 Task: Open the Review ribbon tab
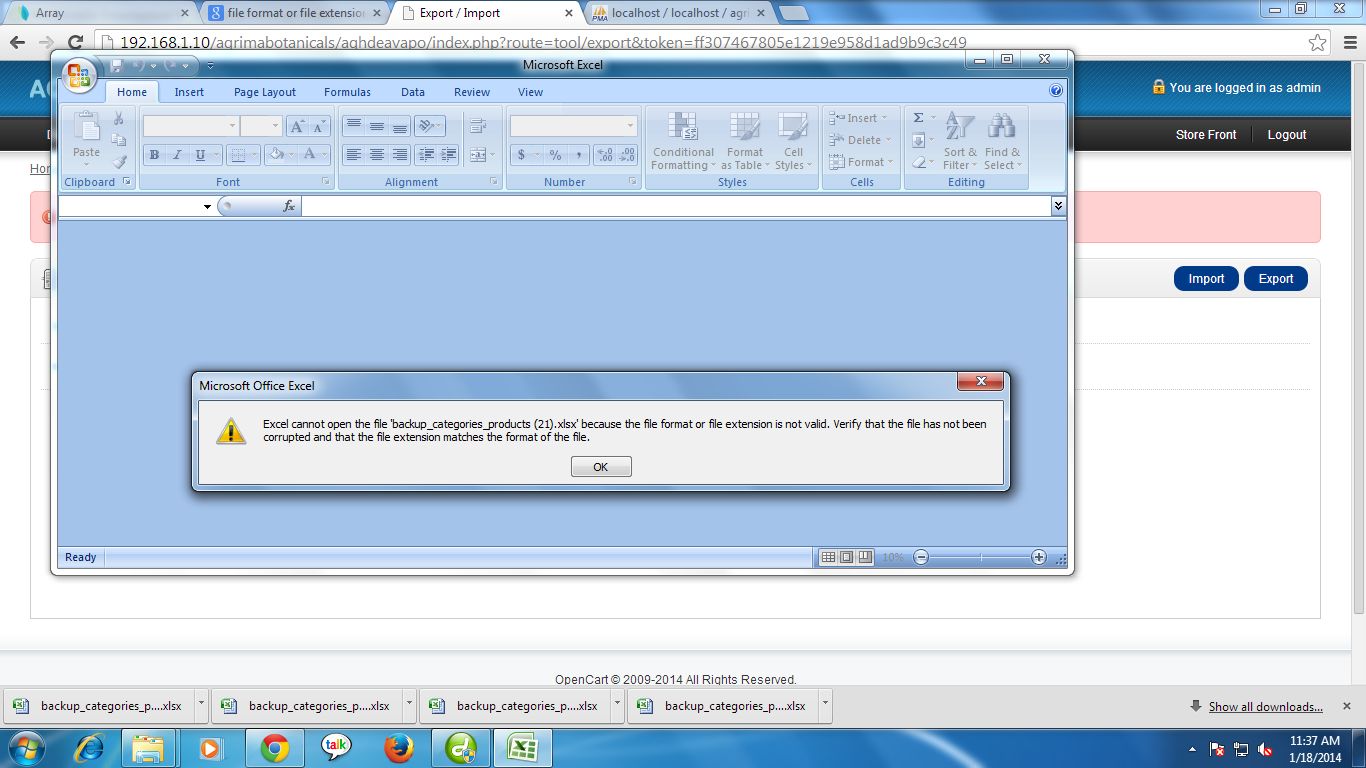(x=472, y=92)
